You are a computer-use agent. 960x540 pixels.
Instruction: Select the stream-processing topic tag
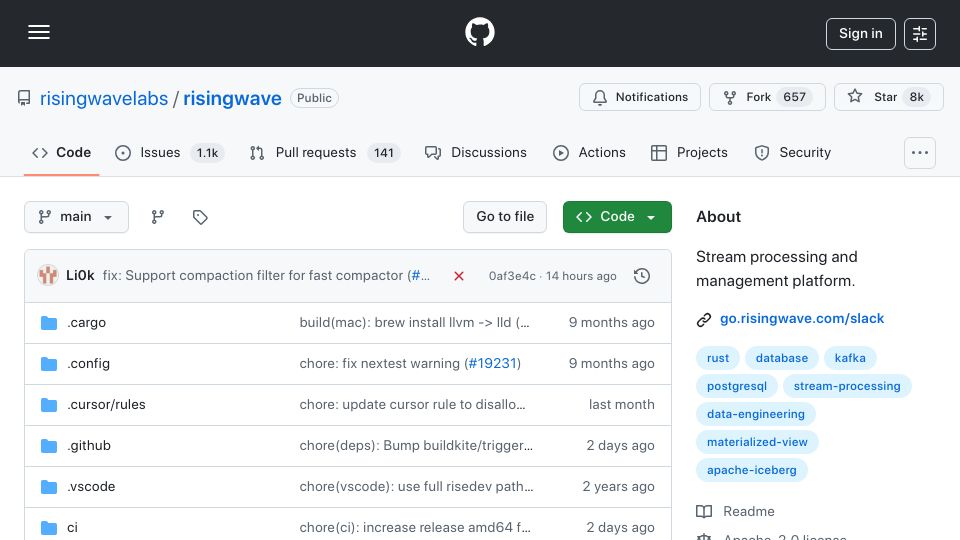point(847,386)
